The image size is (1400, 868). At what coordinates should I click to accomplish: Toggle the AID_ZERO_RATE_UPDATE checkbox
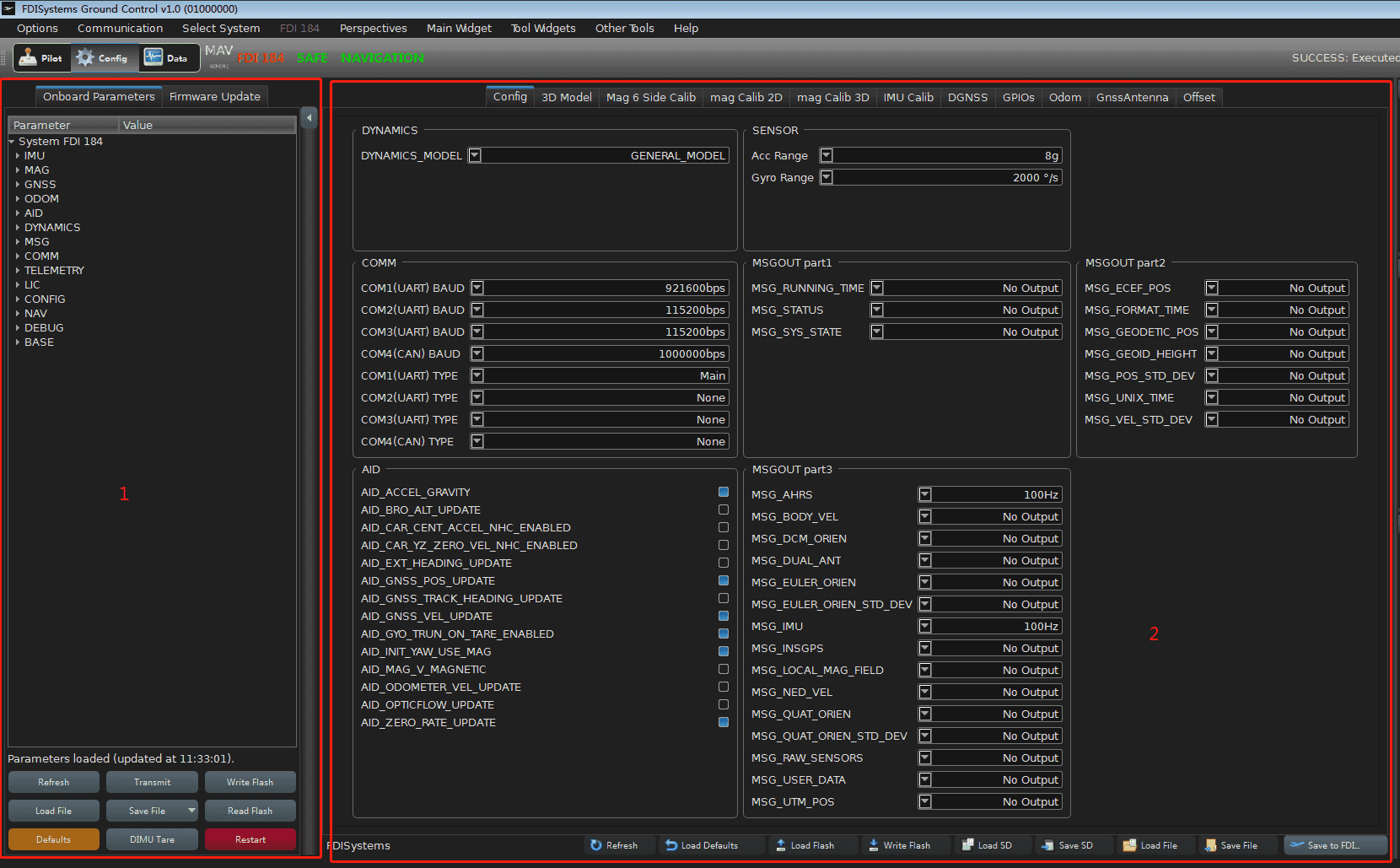click(724, 722)
